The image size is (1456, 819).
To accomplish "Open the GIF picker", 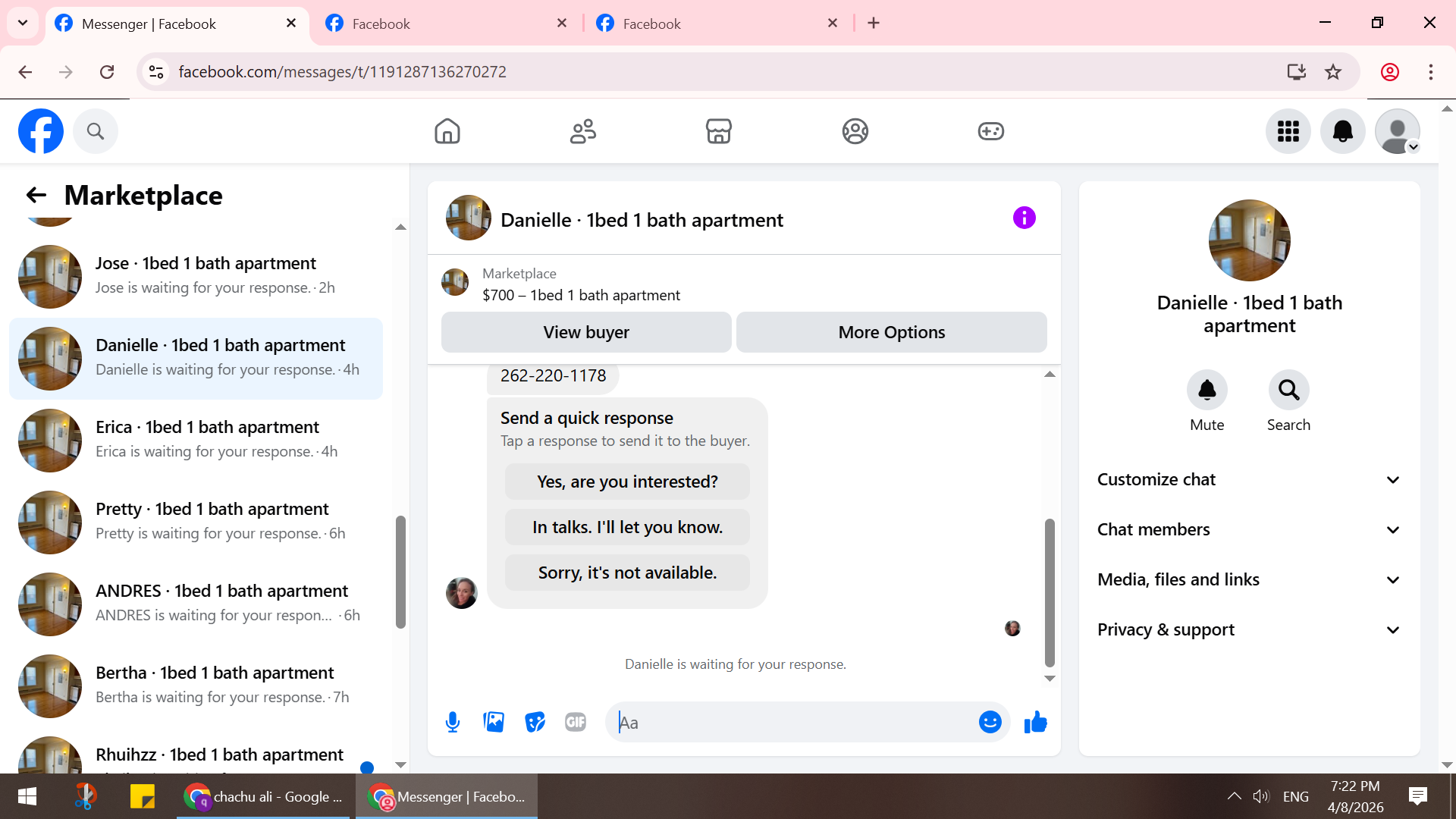I will click(x=576, y=722).
